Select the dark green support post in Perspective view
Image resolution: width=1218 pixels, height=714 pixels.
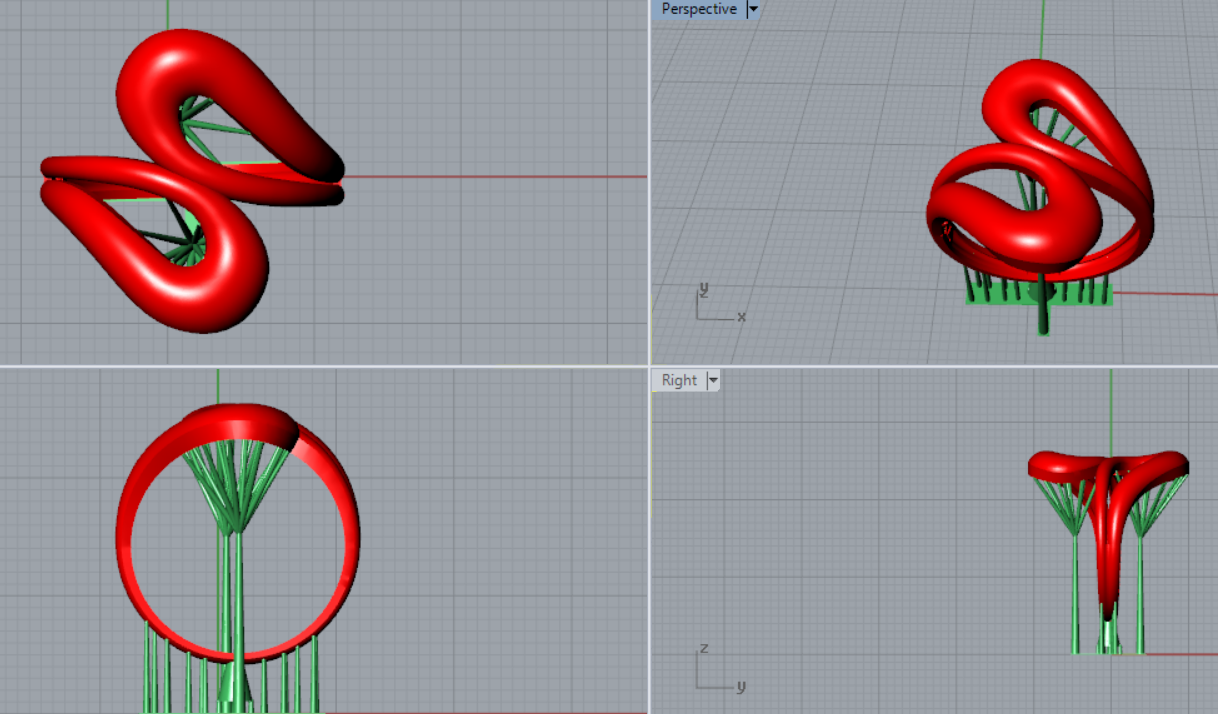coord(1043,310)
